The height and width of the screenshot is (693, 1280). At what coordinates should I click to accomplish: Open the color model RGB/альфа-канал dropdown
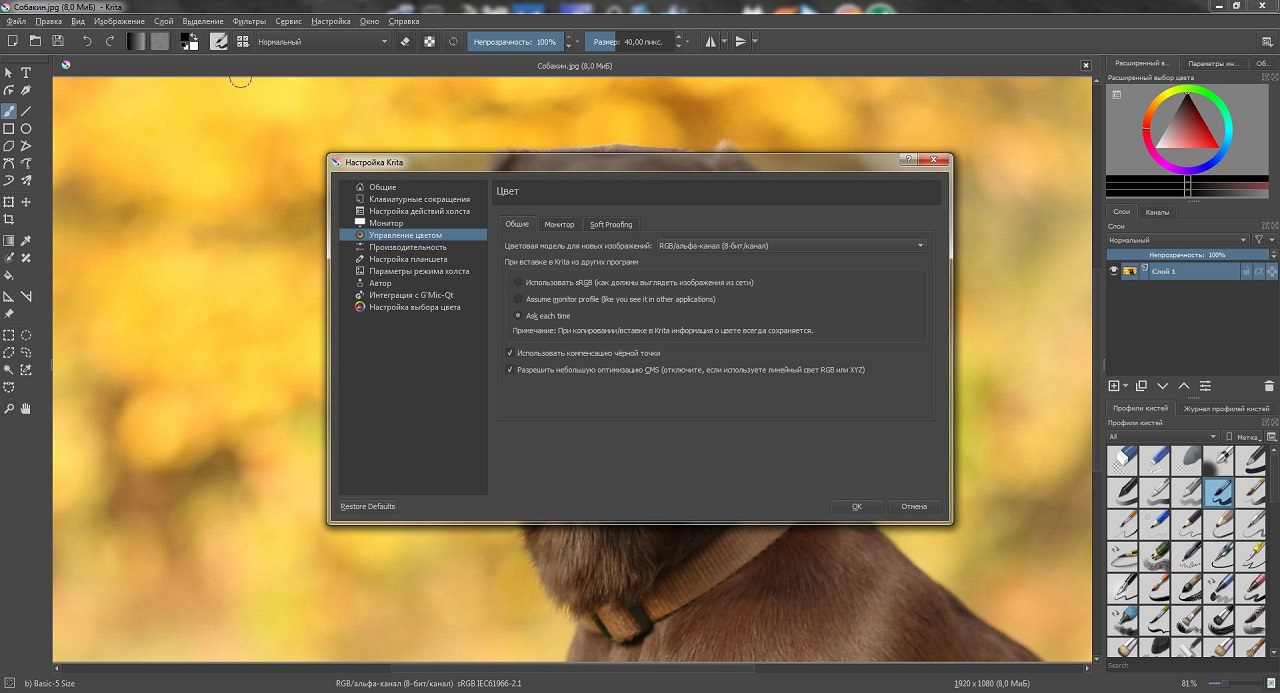tap(790, 245)
